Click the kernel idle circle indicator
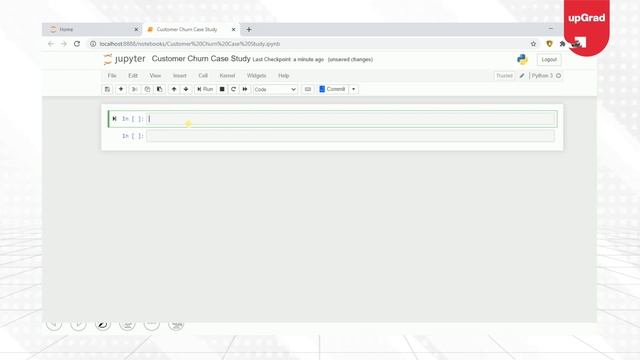Image resolution: width=640 pixels, height=360 pixels. pyautogui.click(x=558, y=76)
